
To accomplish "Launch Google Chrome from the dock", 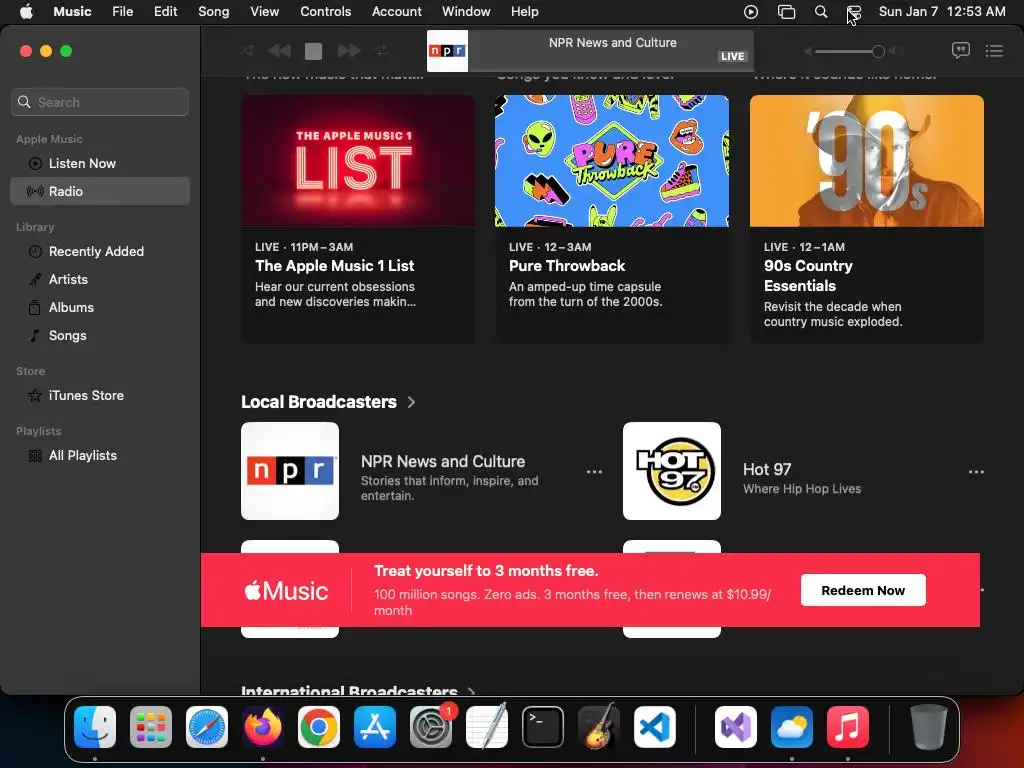I will 319,727.
